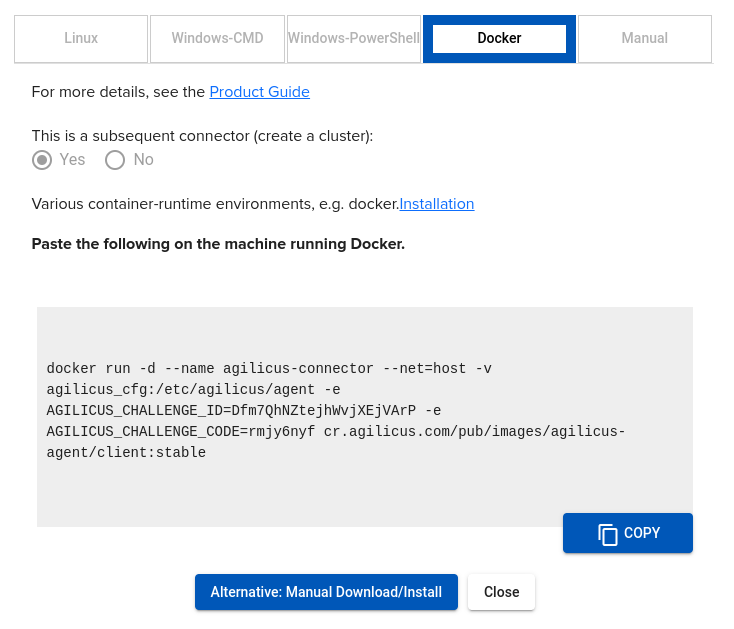
Task: Select the Yes radio button circle
Action: [x=42, y=160]
